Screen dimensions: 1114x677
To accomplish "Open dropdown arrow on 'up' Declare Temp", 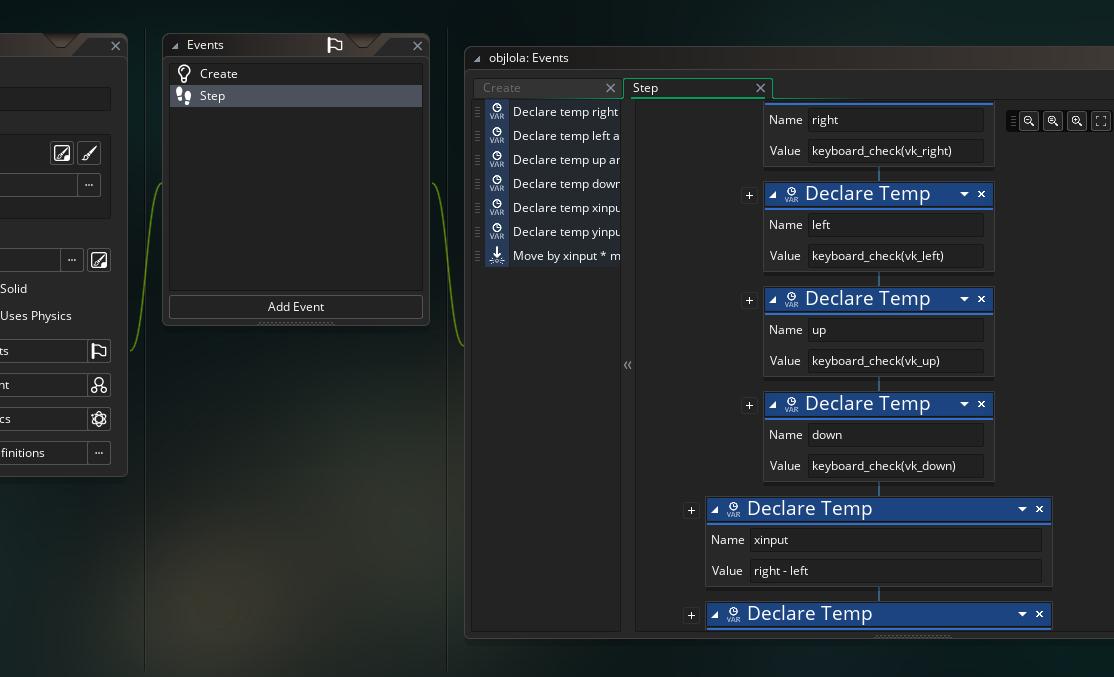I will pyautogui.click(x=964, y=299).
